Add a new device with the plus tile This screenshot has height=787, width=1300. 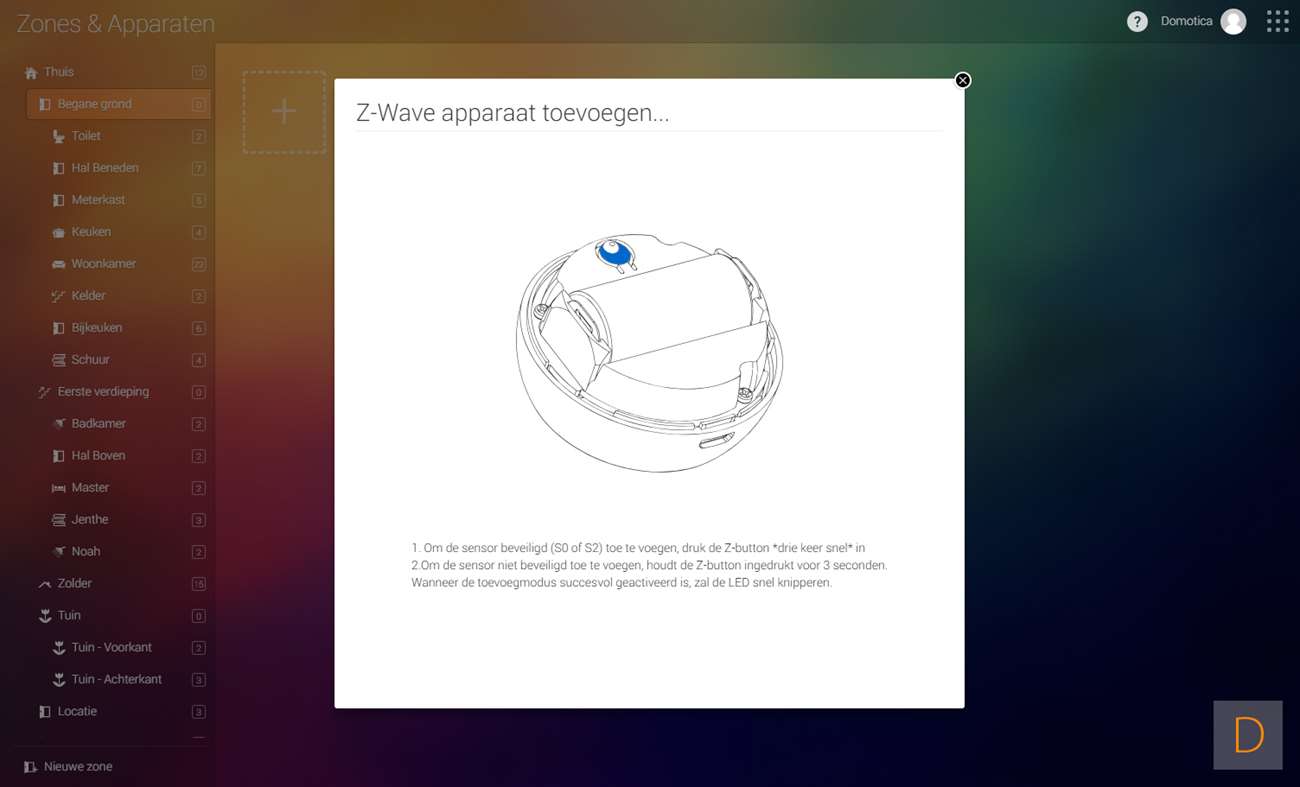point(284,112)
